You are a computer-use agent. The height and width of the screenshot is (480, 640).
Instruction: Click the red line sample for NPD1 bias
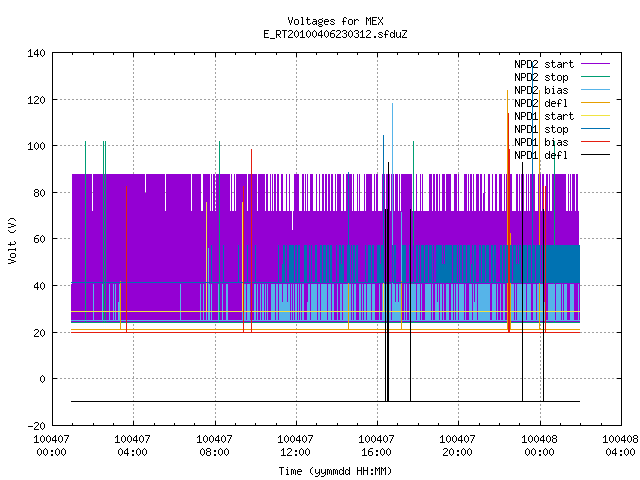click(x=595, y=142)
